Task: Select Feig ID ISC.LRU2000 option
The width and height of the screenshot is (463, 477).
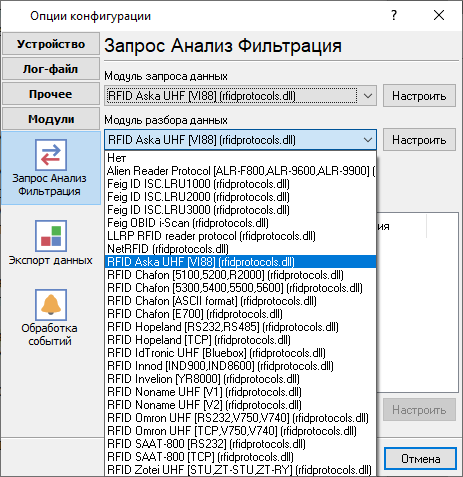Action: click(240, 197)
